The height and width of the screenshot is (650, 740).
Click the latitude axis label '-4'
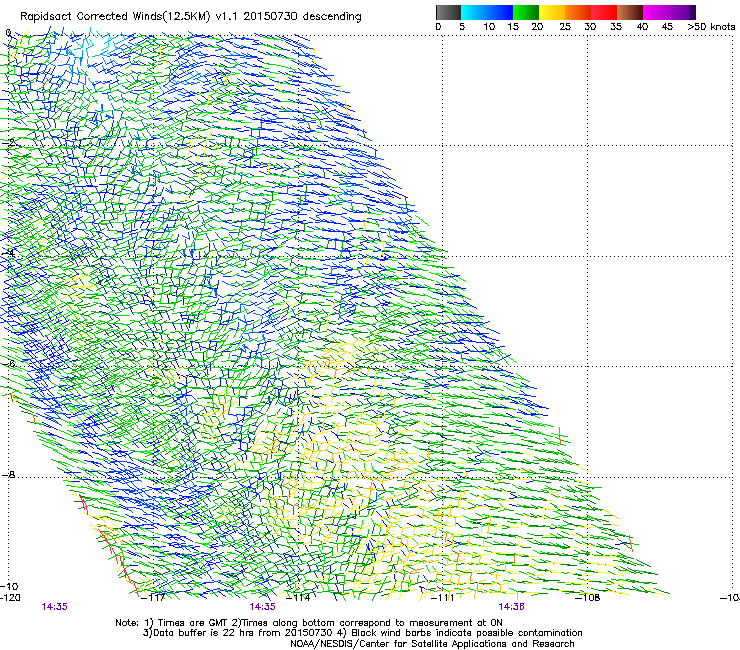[x=9, y=253]
